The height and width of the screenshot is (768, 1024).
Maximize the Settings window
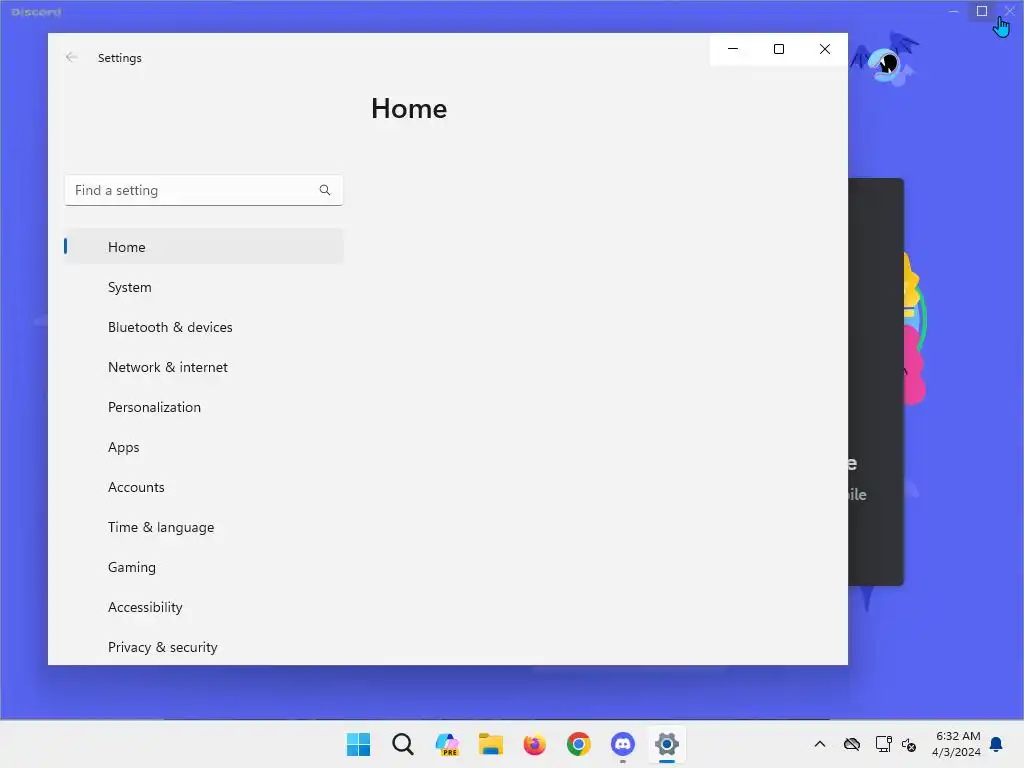pos(778,49)
